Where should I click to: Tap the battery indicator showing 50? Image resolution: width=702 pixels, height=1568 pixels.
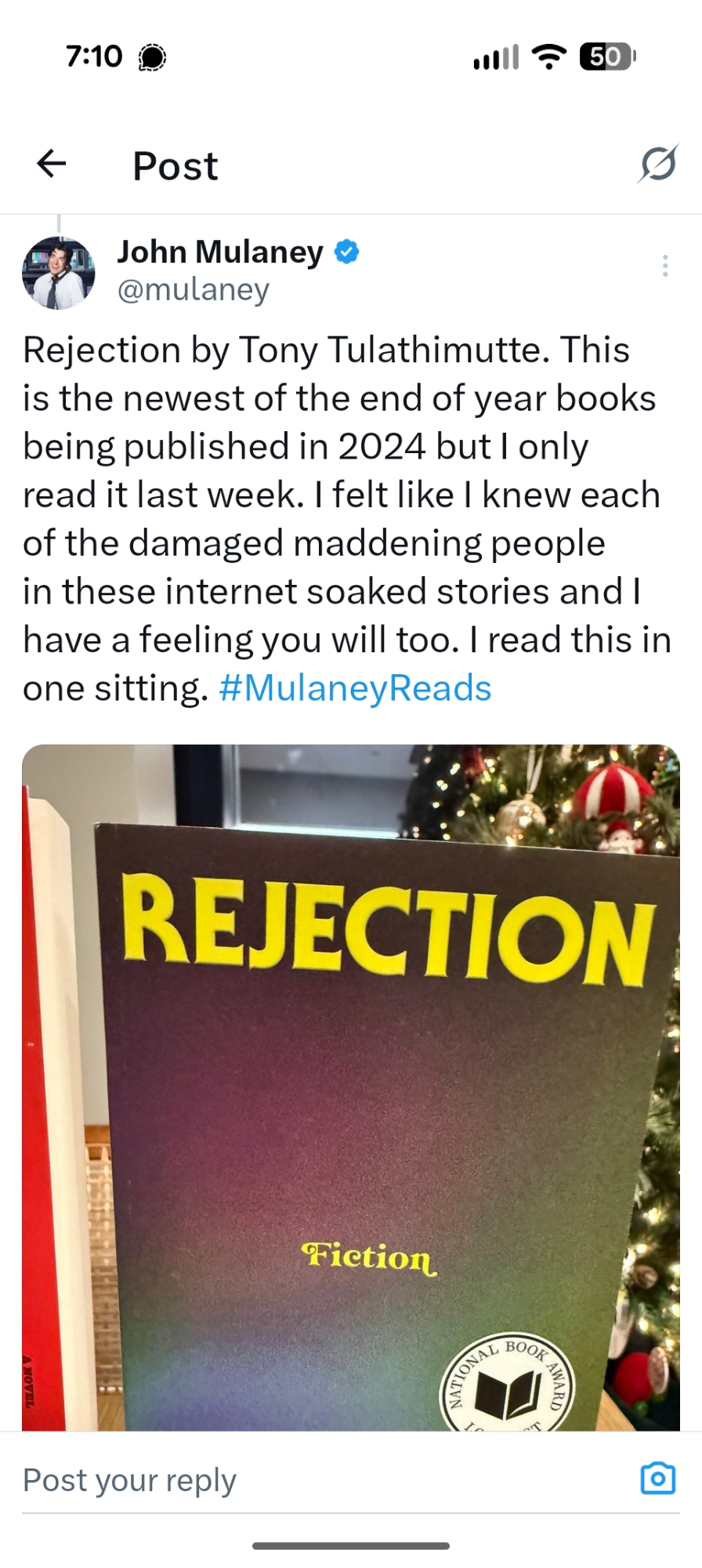tap(607, 56)
